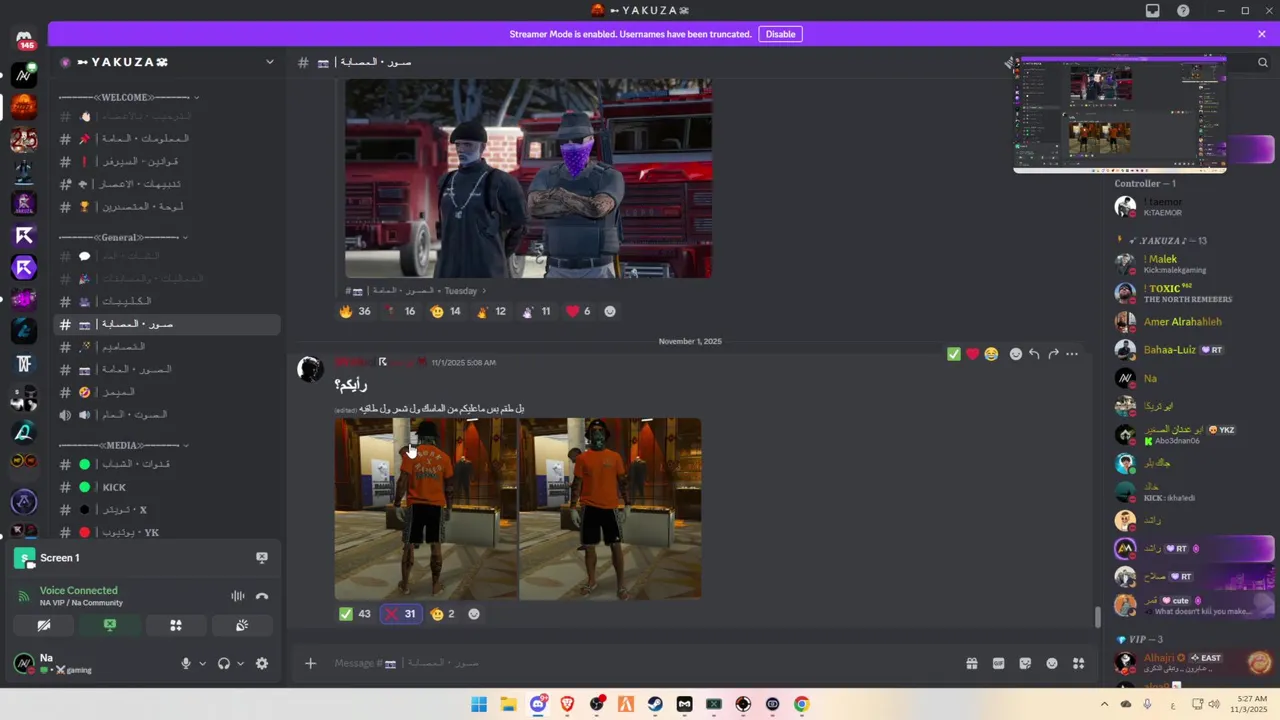Toggle microphone mute

(186, 663)
